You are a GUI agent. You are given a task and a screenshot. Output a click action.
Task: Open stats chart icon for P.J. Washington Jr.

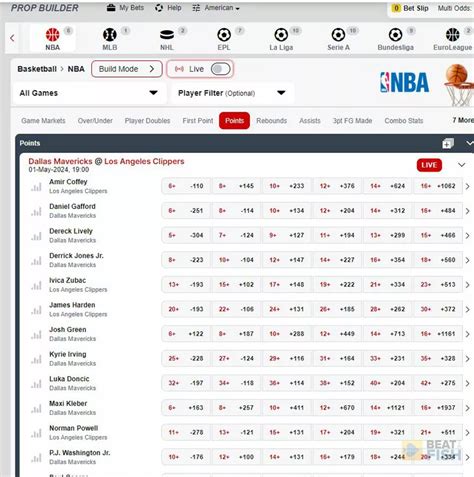pyautogui.click(x=36, y=458)
